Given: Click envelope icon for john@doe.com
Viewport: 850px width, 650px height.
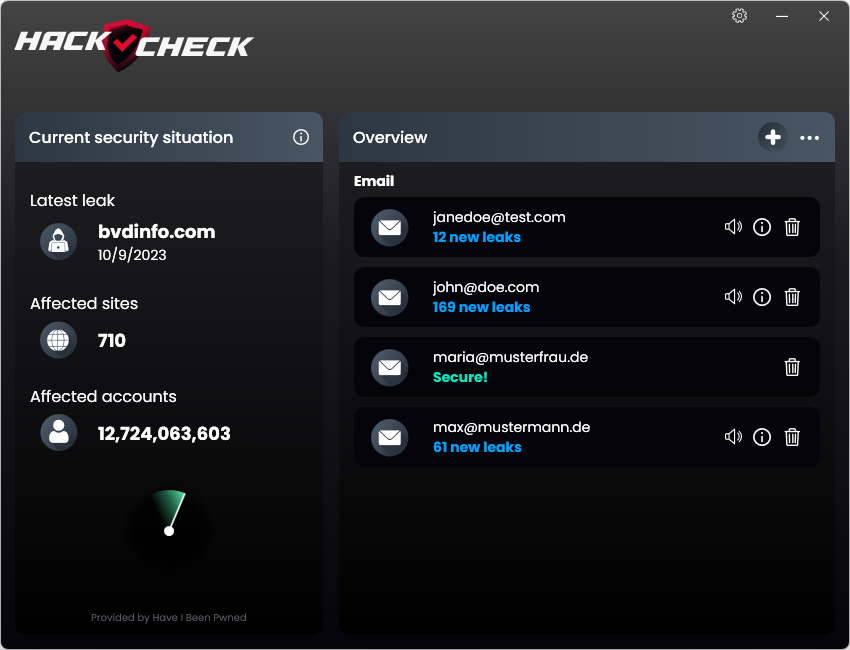Looking at the screenshot, I should [389, 297].
